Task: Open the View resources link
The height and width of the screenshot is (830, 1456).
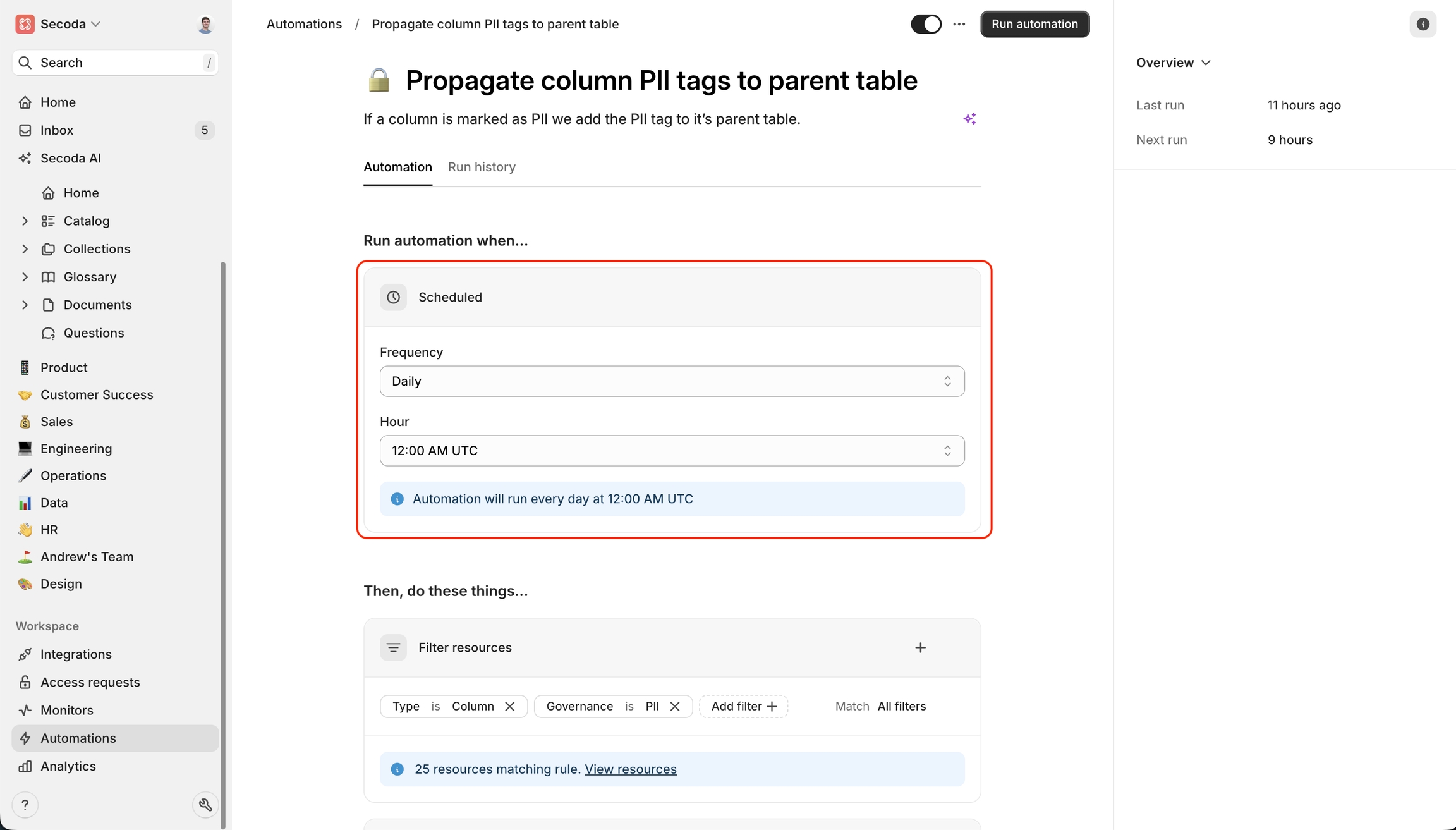Action: 630,769
